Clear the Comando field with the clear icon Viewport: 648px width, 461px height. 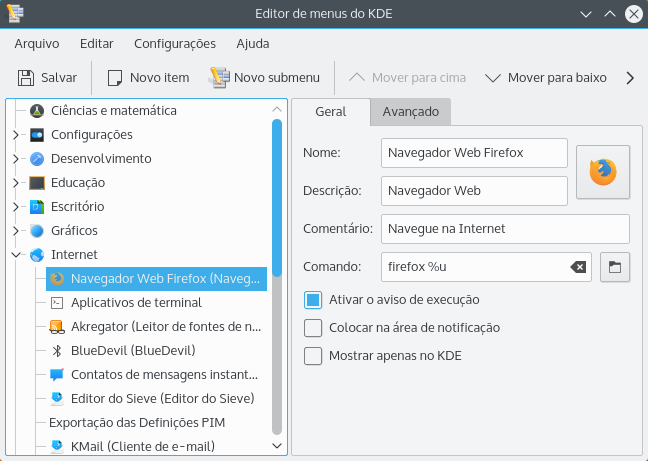pyautogui.click(x=578, y=267)
